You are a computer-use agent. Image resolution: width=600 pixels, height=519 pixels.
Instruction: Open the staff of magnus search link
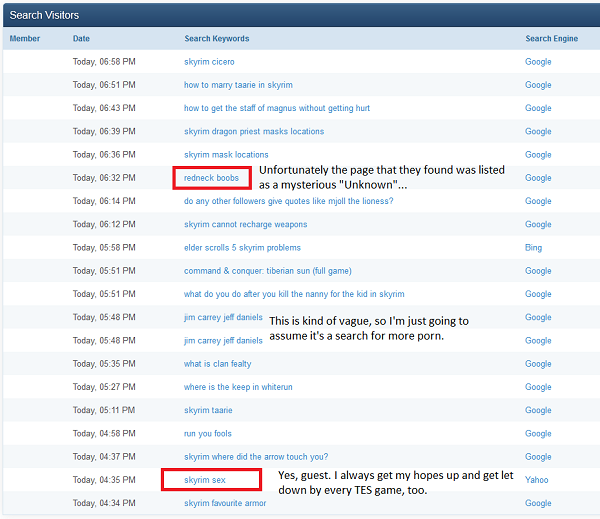point(276,108)
